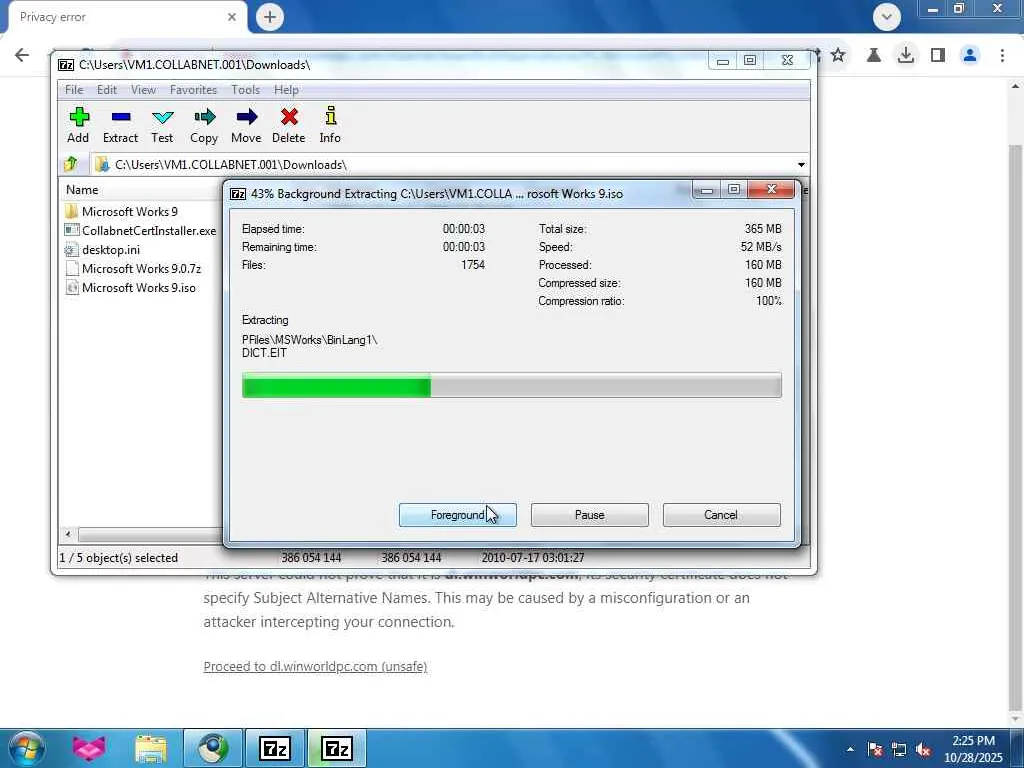Click the green extraction progress bar
The image size is (1024, 768).
pos(511,385)
